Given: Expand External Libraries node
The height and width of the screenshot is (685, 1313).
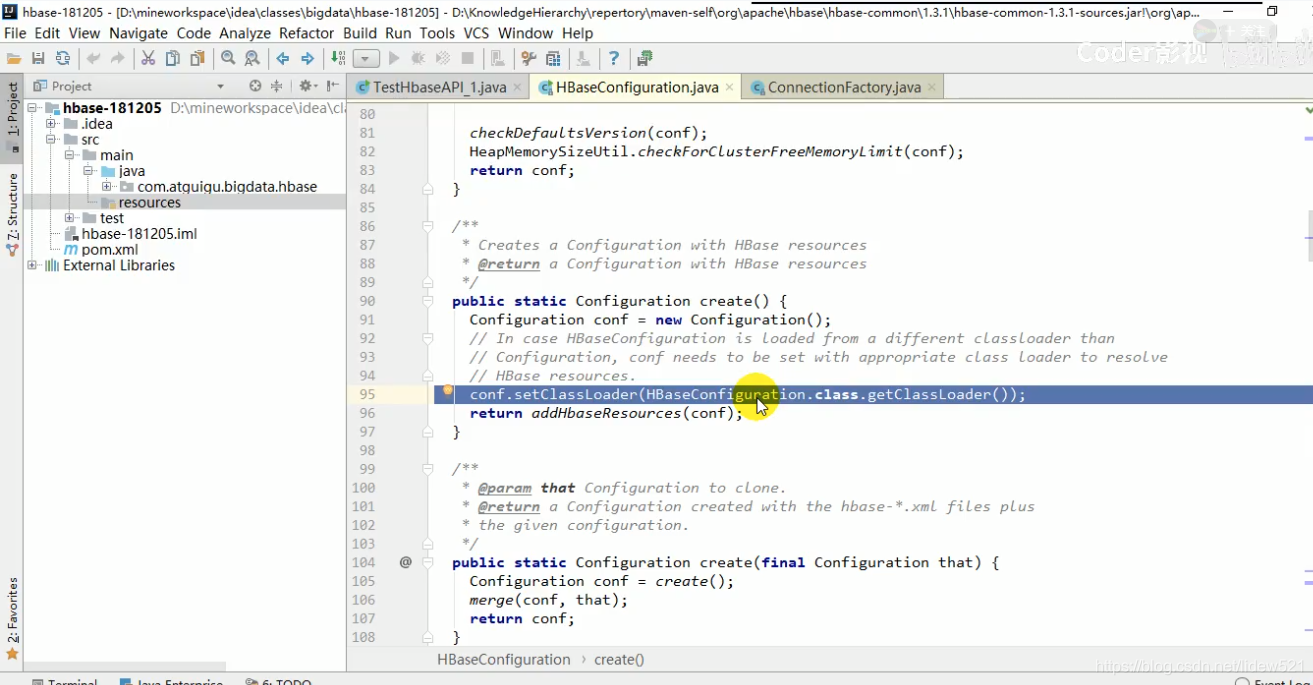Looking at the screenshot, I should (33, 265).
